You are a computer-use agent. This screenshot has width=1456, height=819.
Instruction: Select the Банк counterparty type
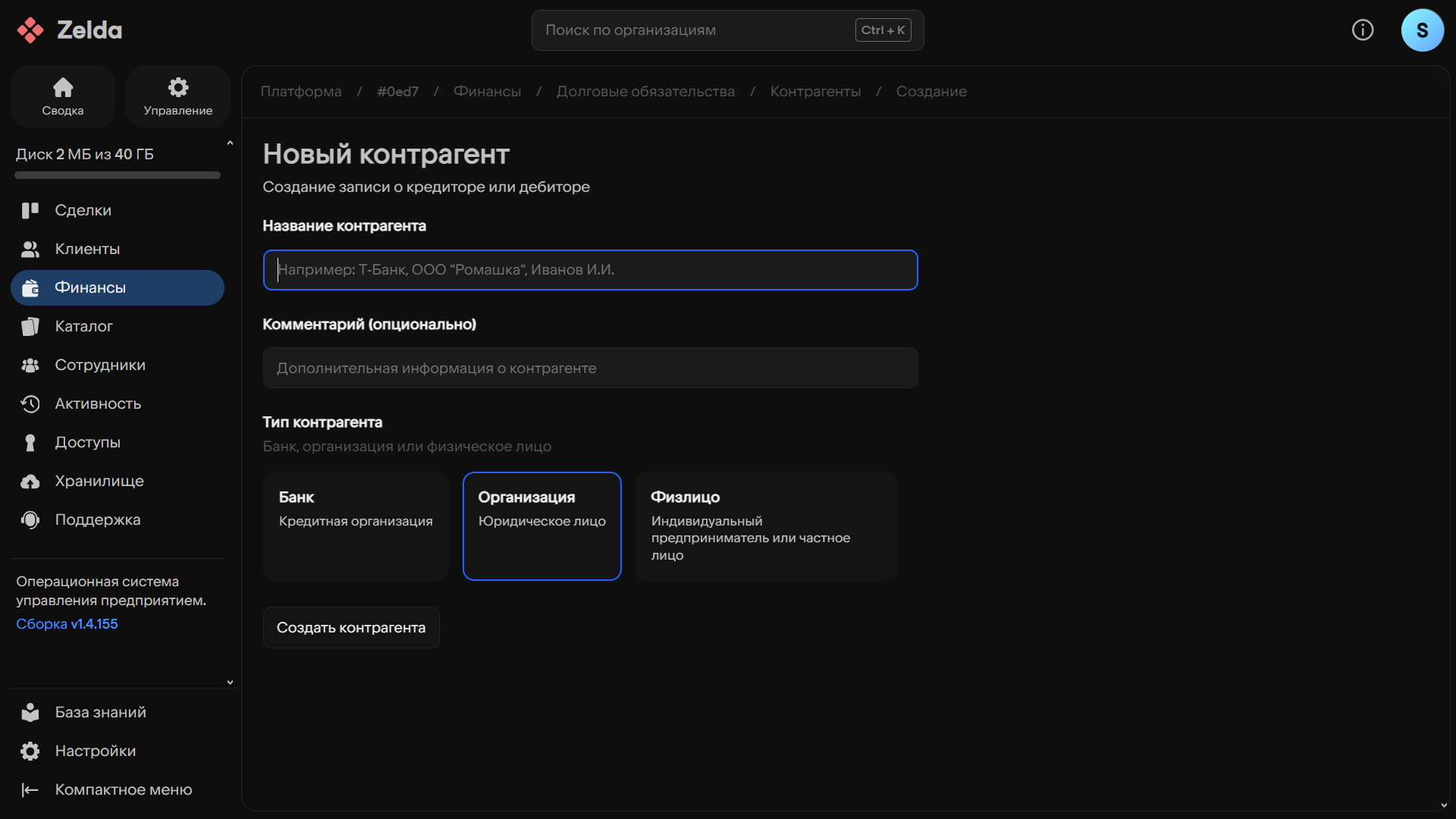[x=356, y=526]
